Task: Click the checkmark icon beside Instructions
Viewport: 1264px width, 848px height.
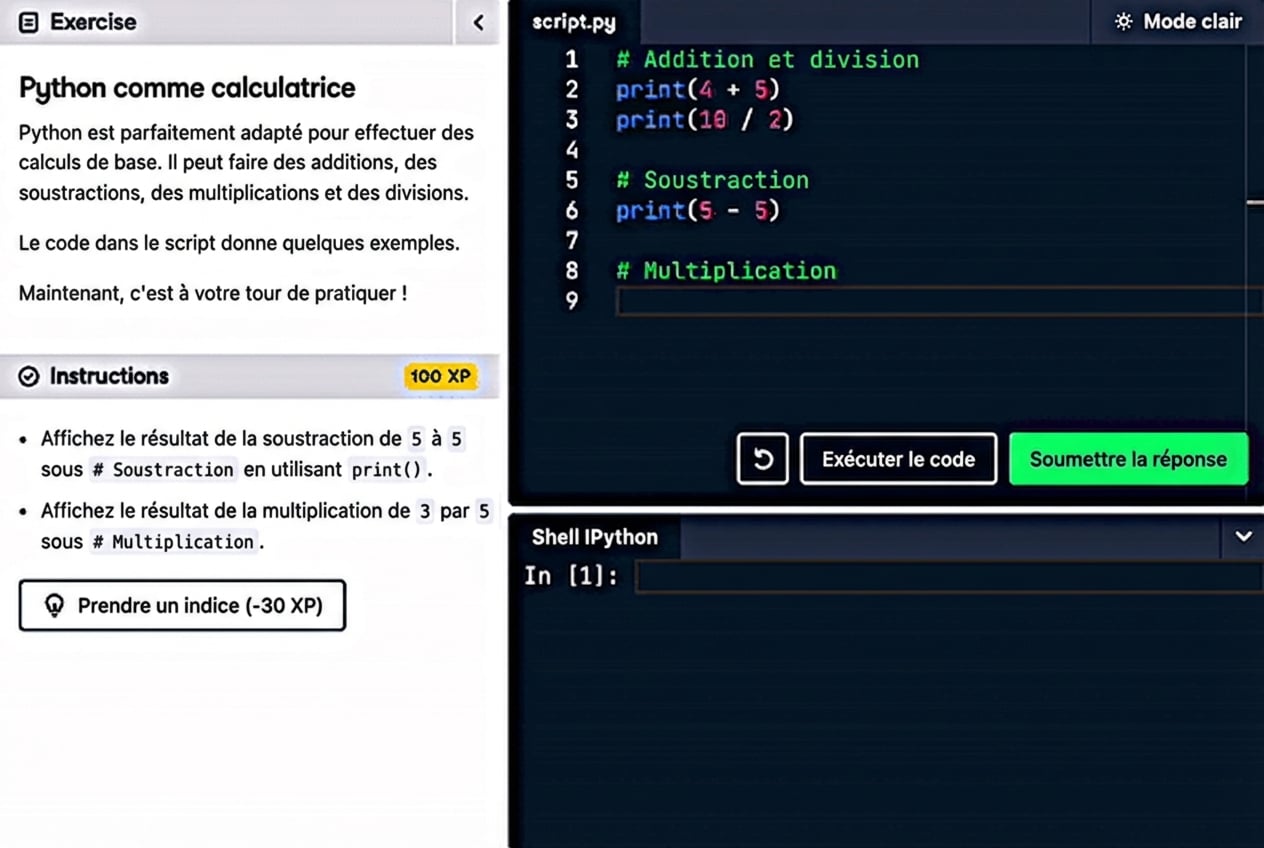Action: click(29, 376)
